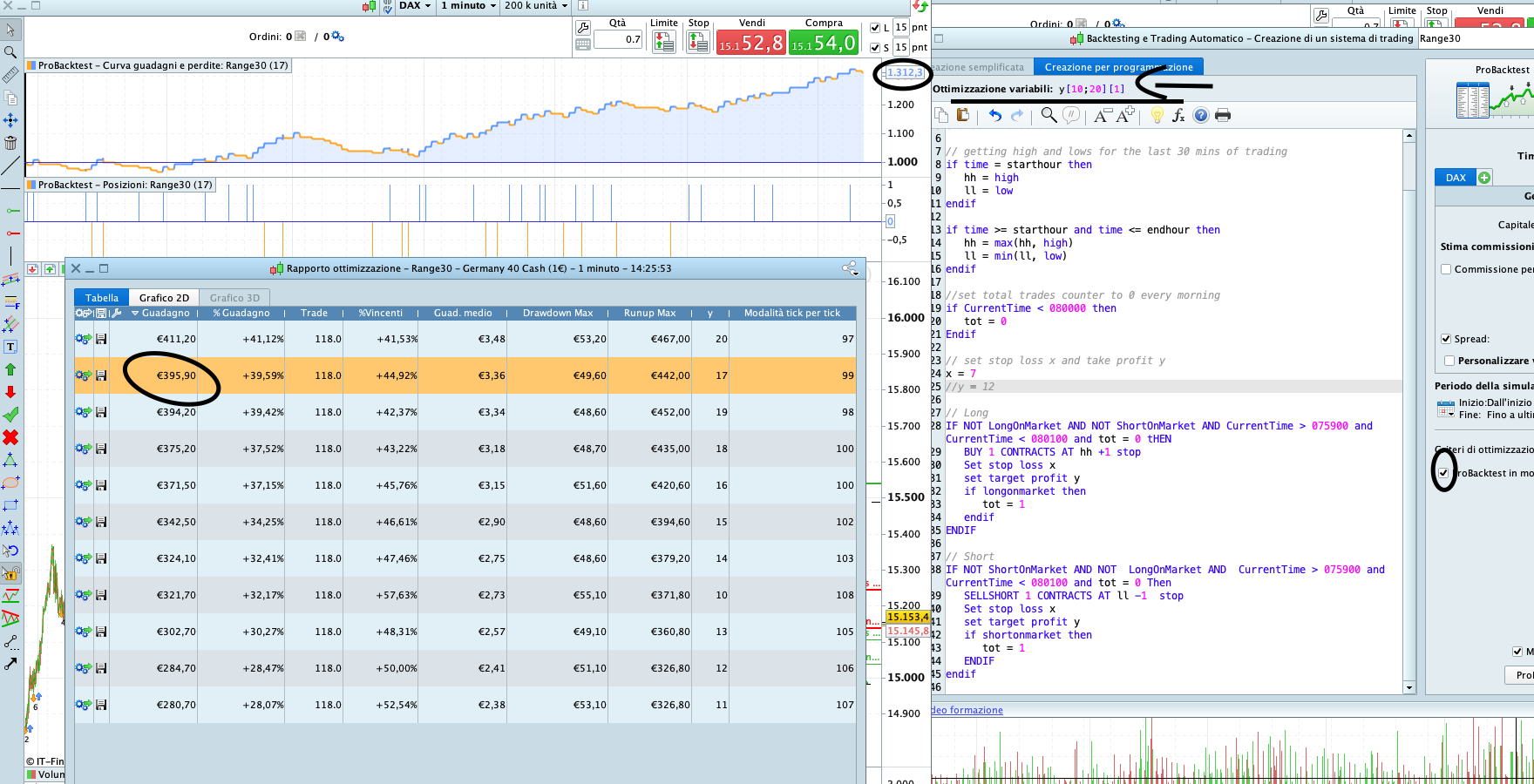Click the printer icon in the editor toolbar
Image resolution: width=1534 pixels, height=784 pixels.
pyautogui.click(x=1223, y=115)
